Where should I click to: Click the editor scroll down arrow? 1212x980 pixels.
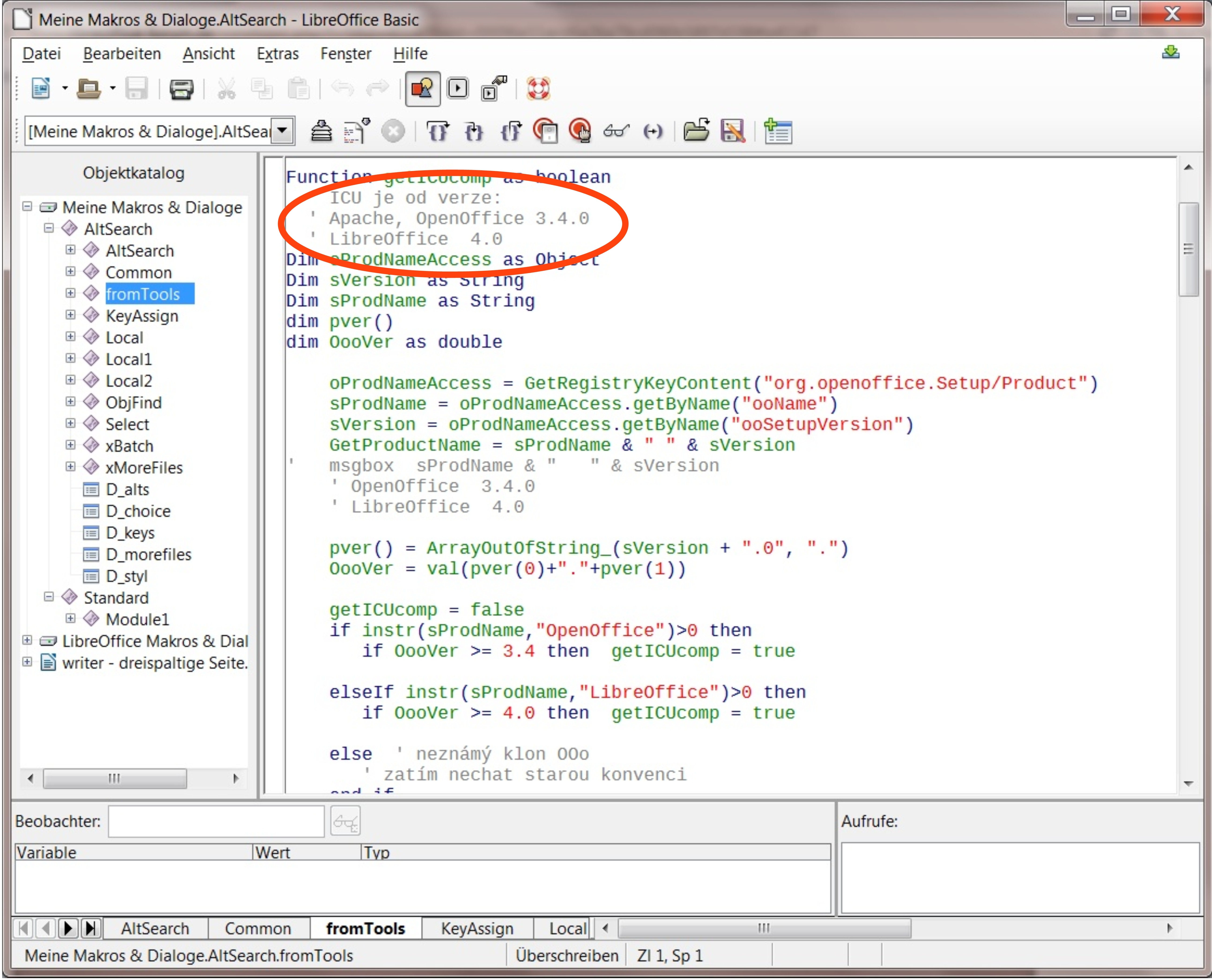(x=1188, y=783)
